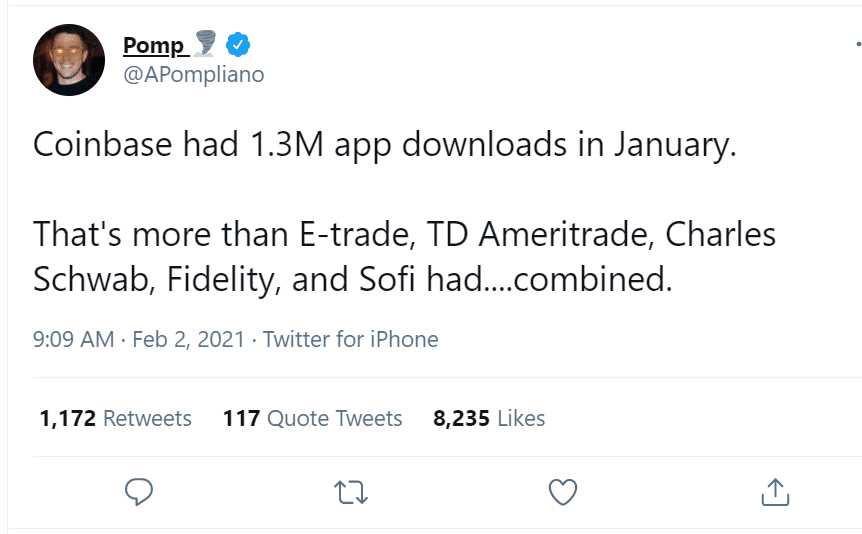Image resolution: width=862 pixels, height=534 pixels.
Task: Click the word Coinbase in the tweet
Action: (x=103, y=145)
